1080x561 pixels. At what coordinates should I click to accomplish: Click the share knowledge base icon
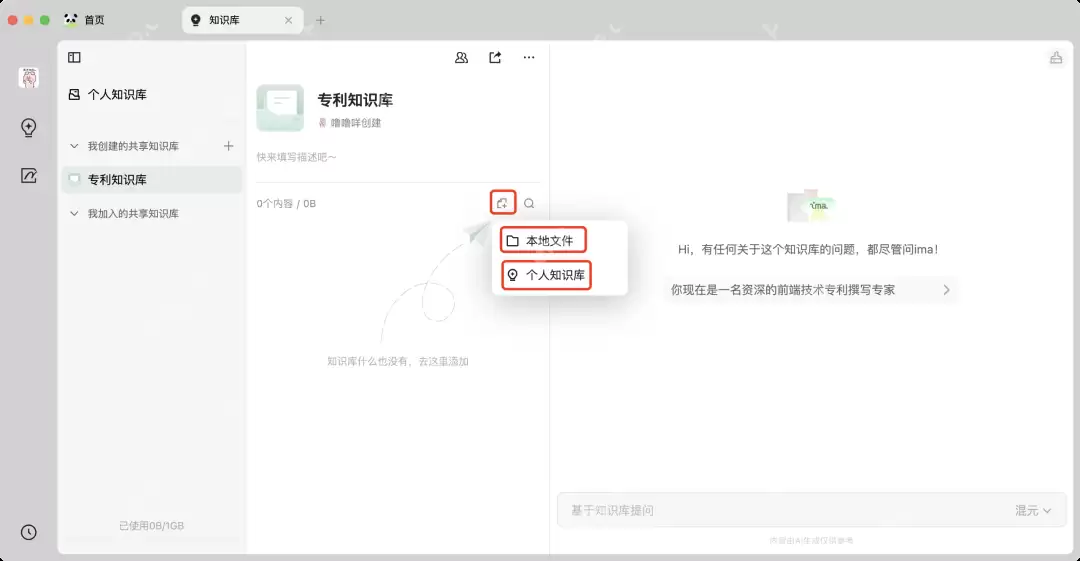495,58
